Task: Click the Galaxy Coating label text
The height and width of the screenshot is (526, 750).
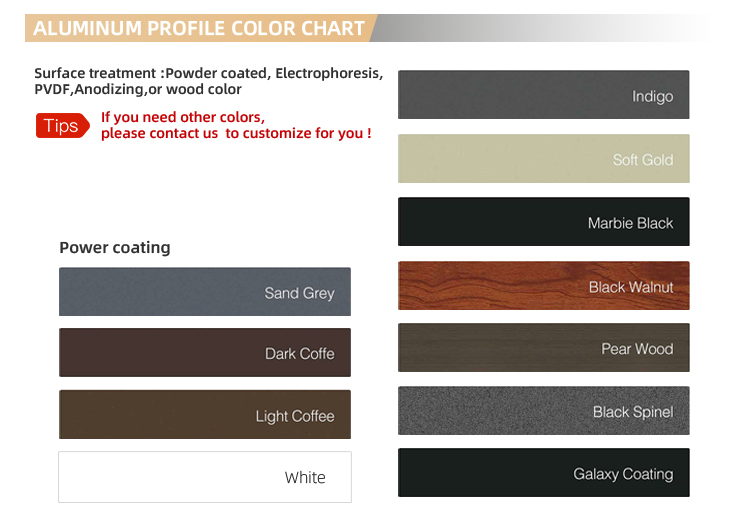Action: [x=623, y=474]
